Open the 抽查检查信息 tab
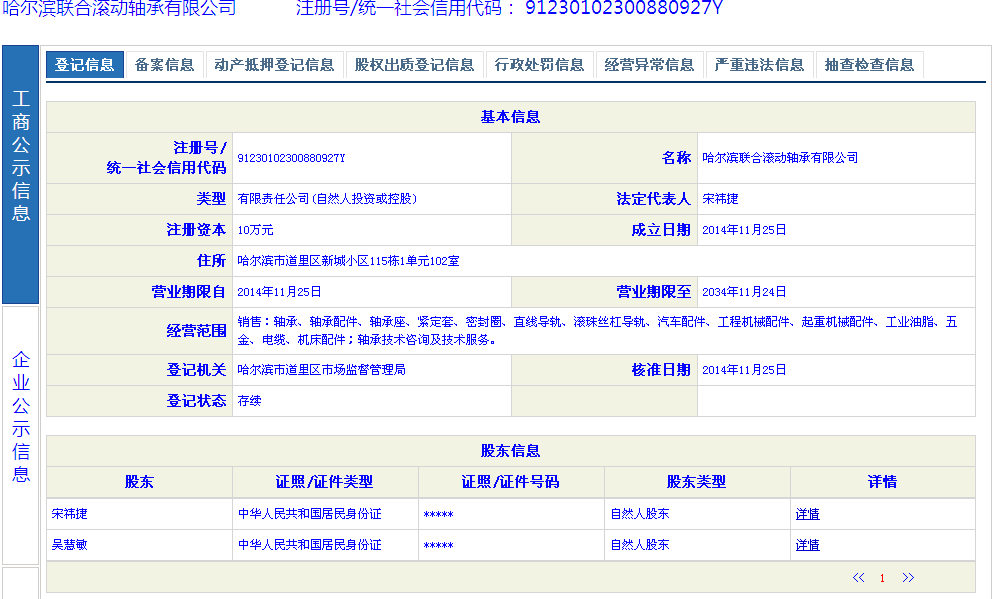 pyautogui.click(x=869, y=65)
